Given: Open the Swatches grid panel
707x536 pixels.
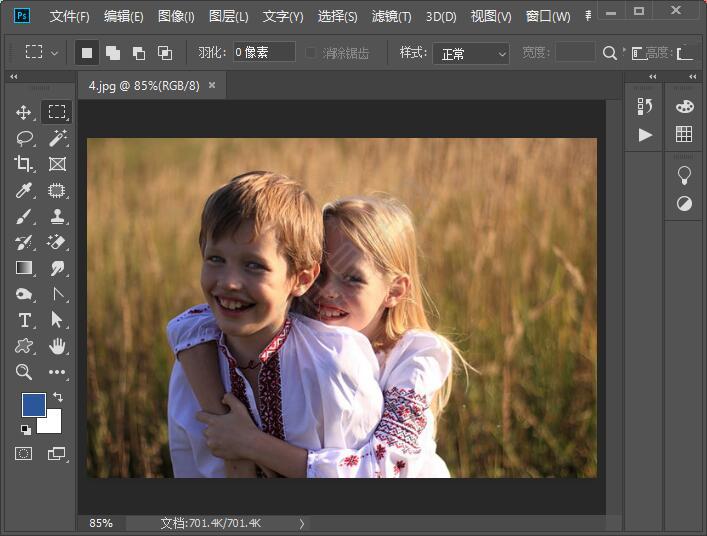Looking at the screenshot, I should 684,134.
